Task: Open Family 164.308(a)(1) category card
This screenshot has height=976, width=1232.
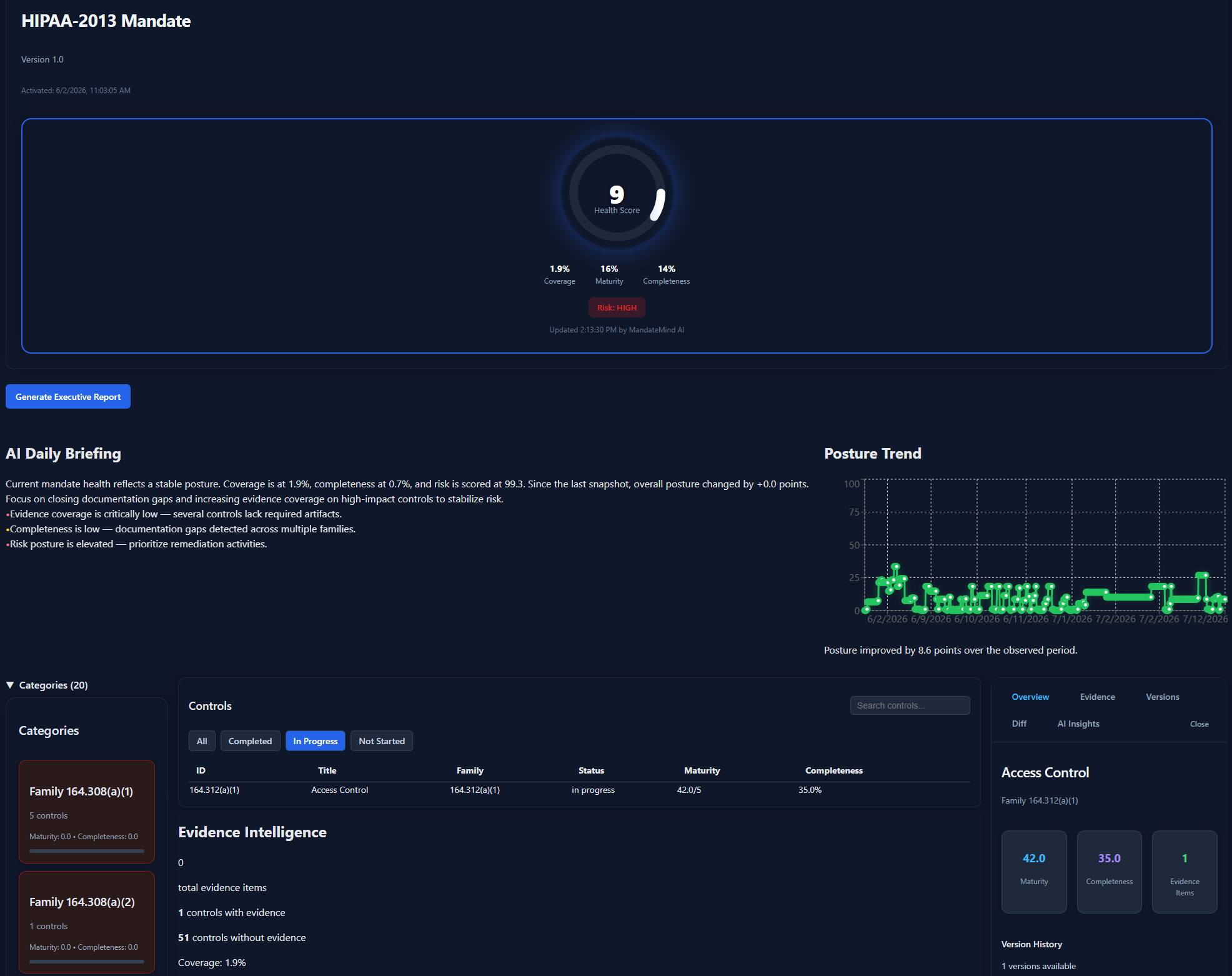Action: [87, 812]
